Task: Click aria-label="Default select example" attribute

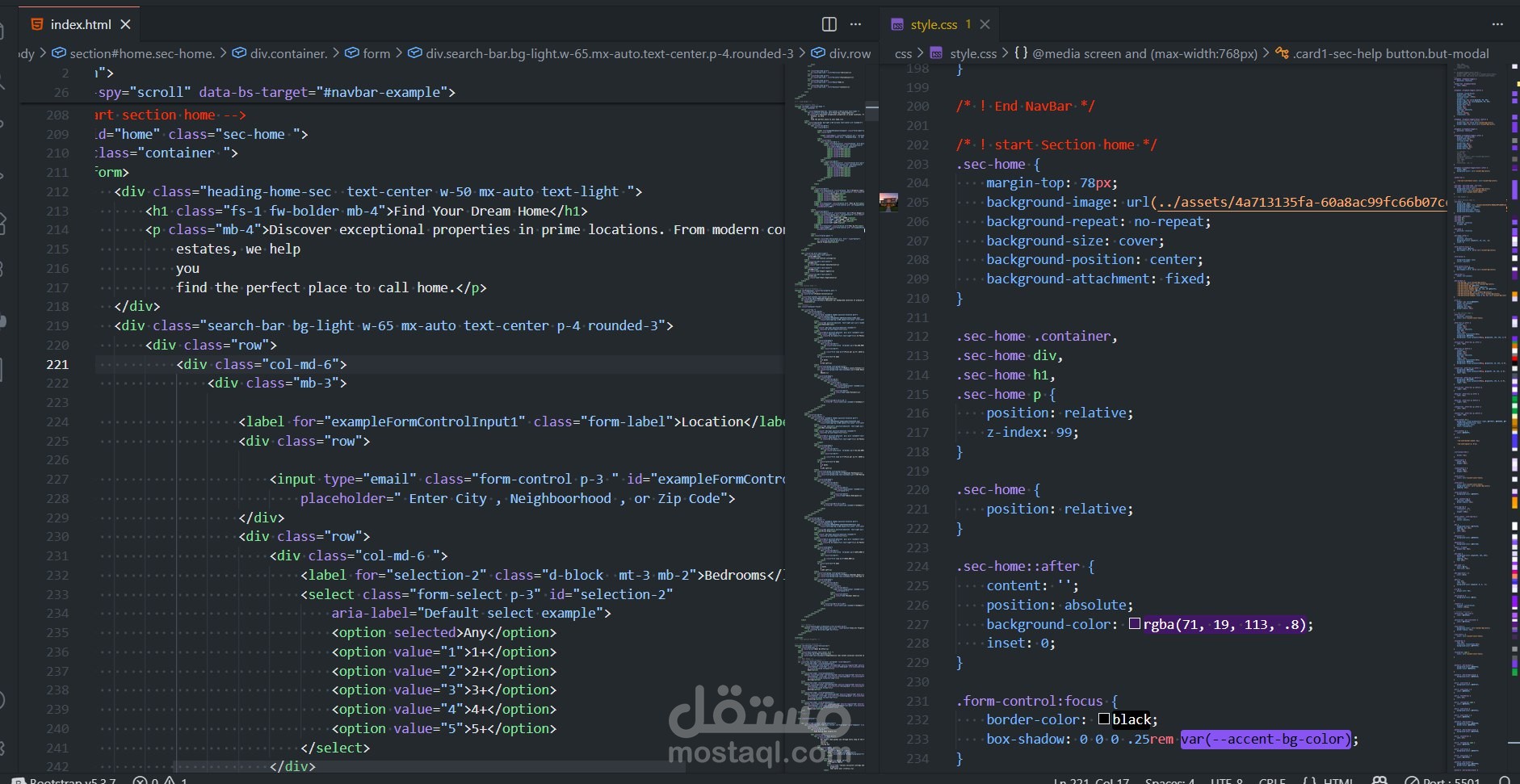Action: (x=467, y=613)
